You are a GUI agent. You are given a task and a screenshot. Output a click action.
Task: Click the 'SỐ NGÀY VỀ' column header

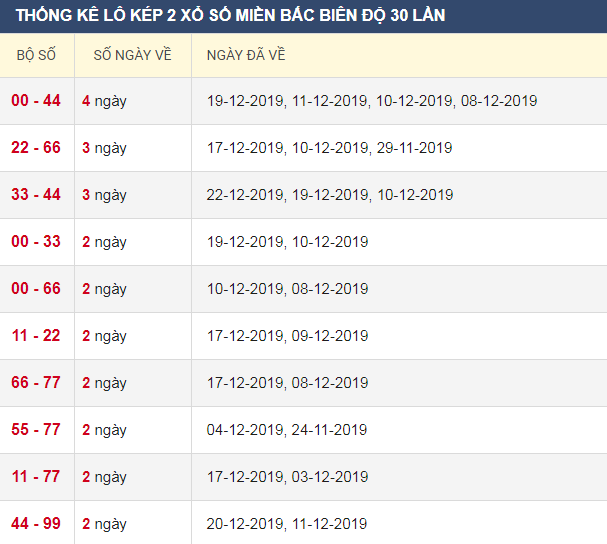tap(132, 55)
